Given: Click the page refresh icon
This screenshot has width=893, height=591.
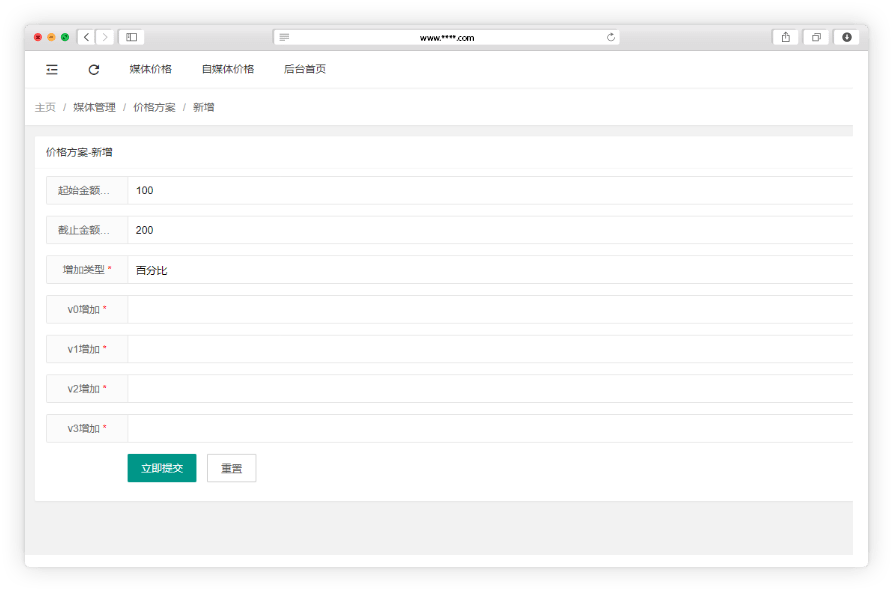Looking at the screenshot, I should click(x=94, y=69).
